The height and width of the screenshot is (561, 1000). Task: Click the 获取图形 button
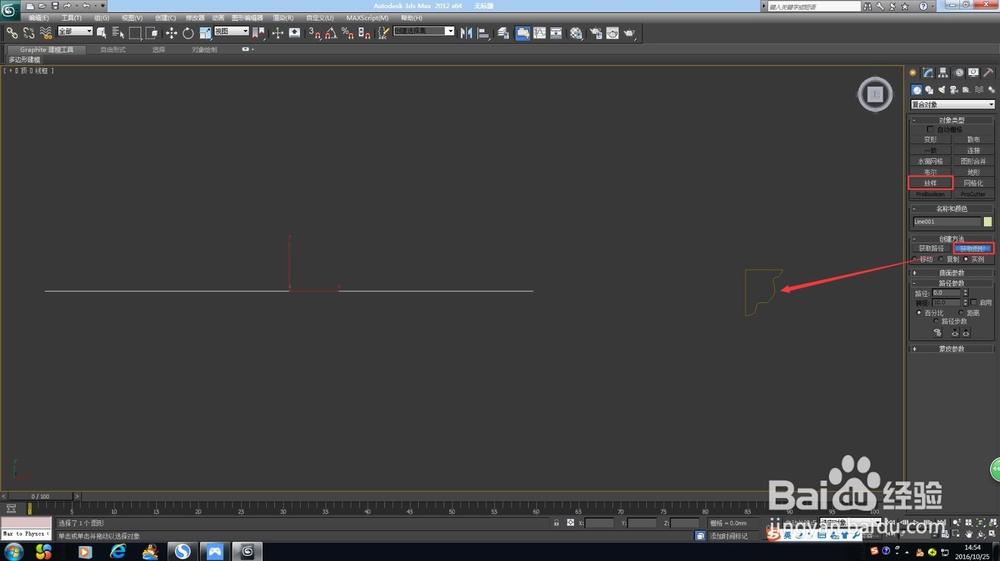(x=973, y=249)
